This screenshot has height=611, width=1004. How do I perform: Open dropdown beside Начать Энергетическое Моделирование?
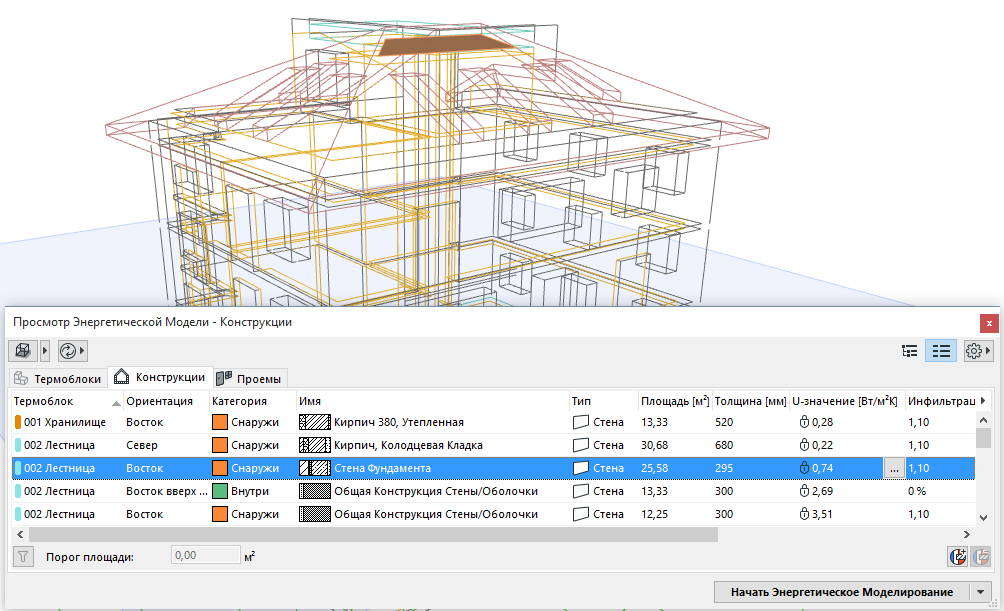(980, 592)
